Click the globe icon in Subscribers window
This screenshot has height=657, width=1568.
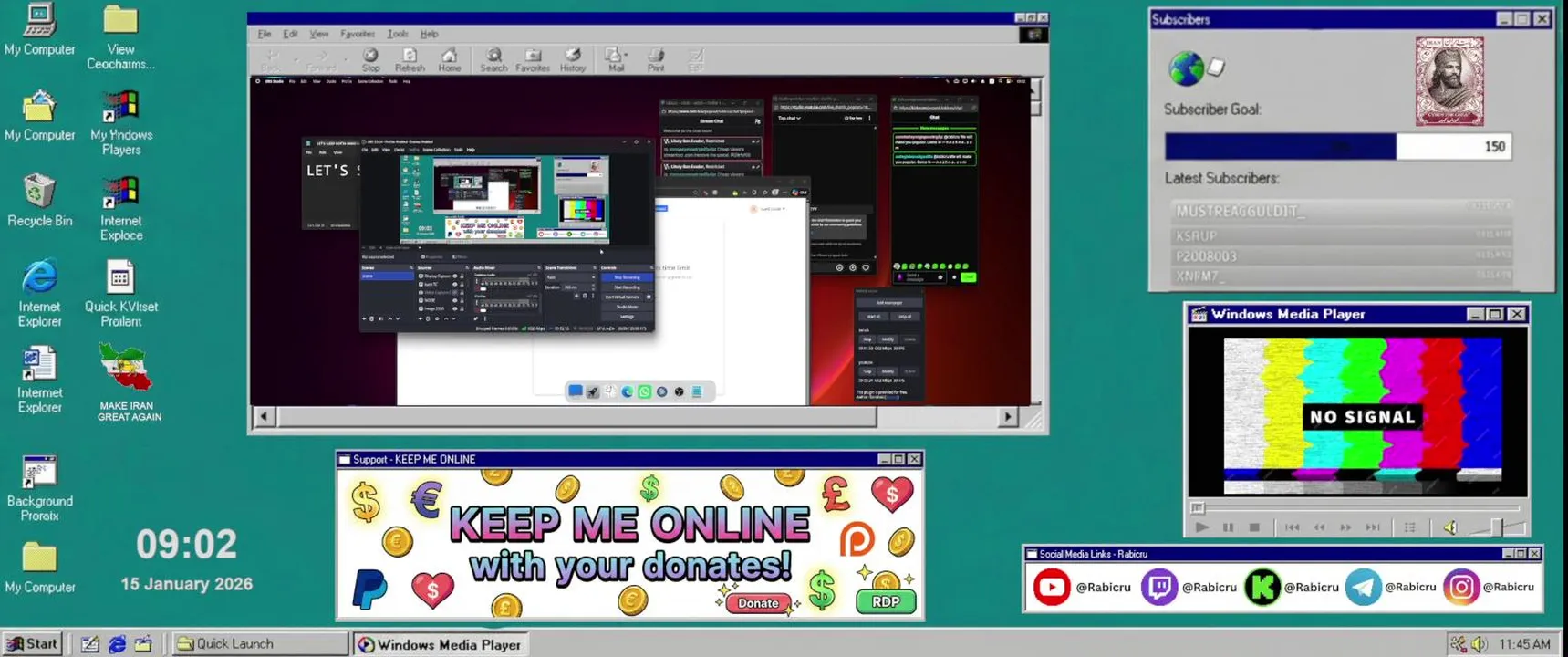point(1186,68)
